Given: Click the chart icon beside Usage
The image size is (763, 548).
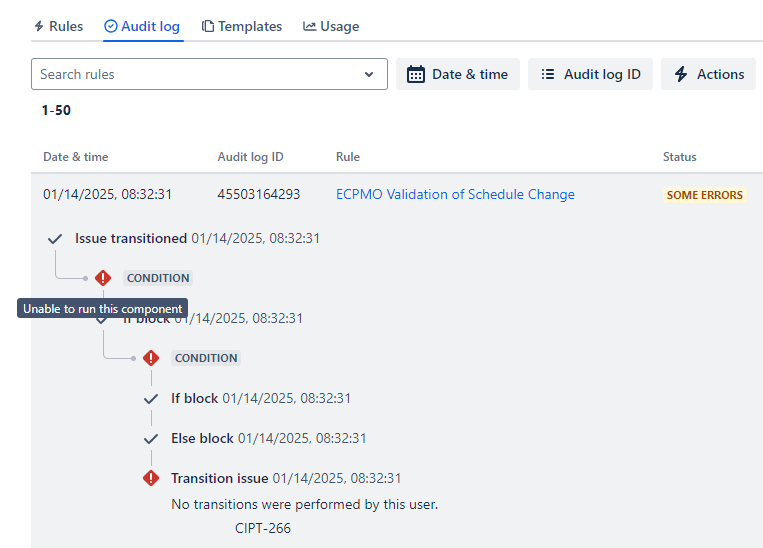Looking at the screenshot, I should pos(309,26).
